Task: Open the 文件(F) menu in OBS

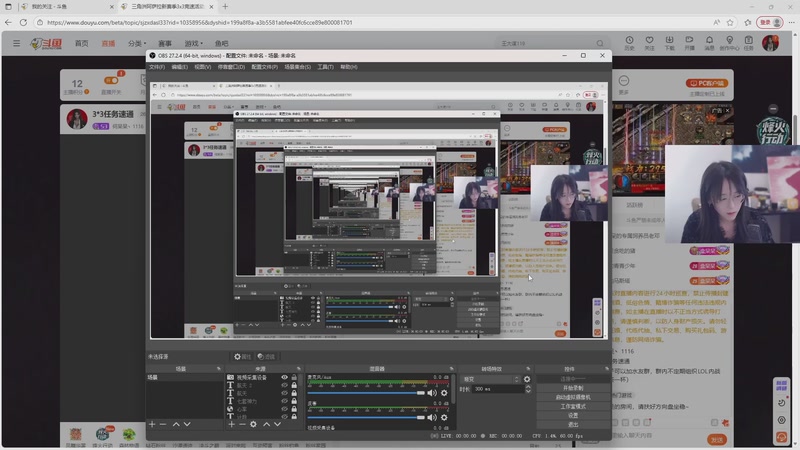Action: pos(157,67)
